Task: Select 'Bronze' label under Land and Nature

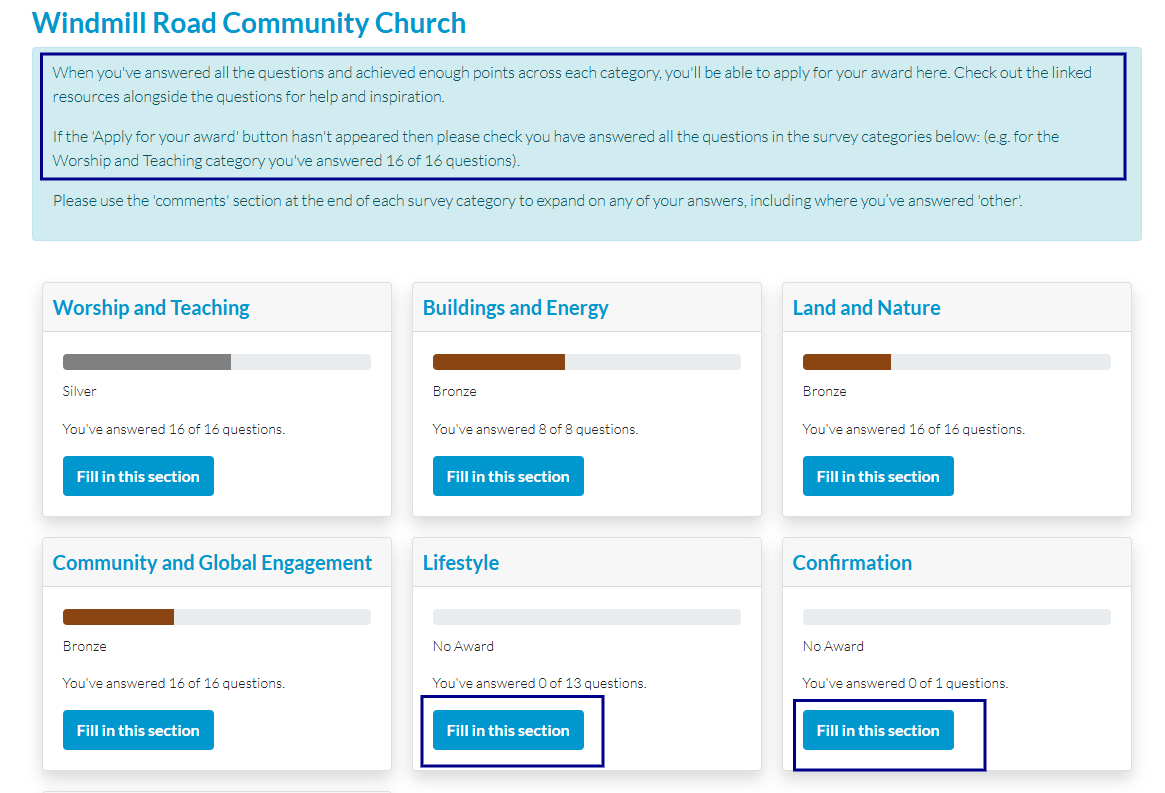Action: coord(825,391)
